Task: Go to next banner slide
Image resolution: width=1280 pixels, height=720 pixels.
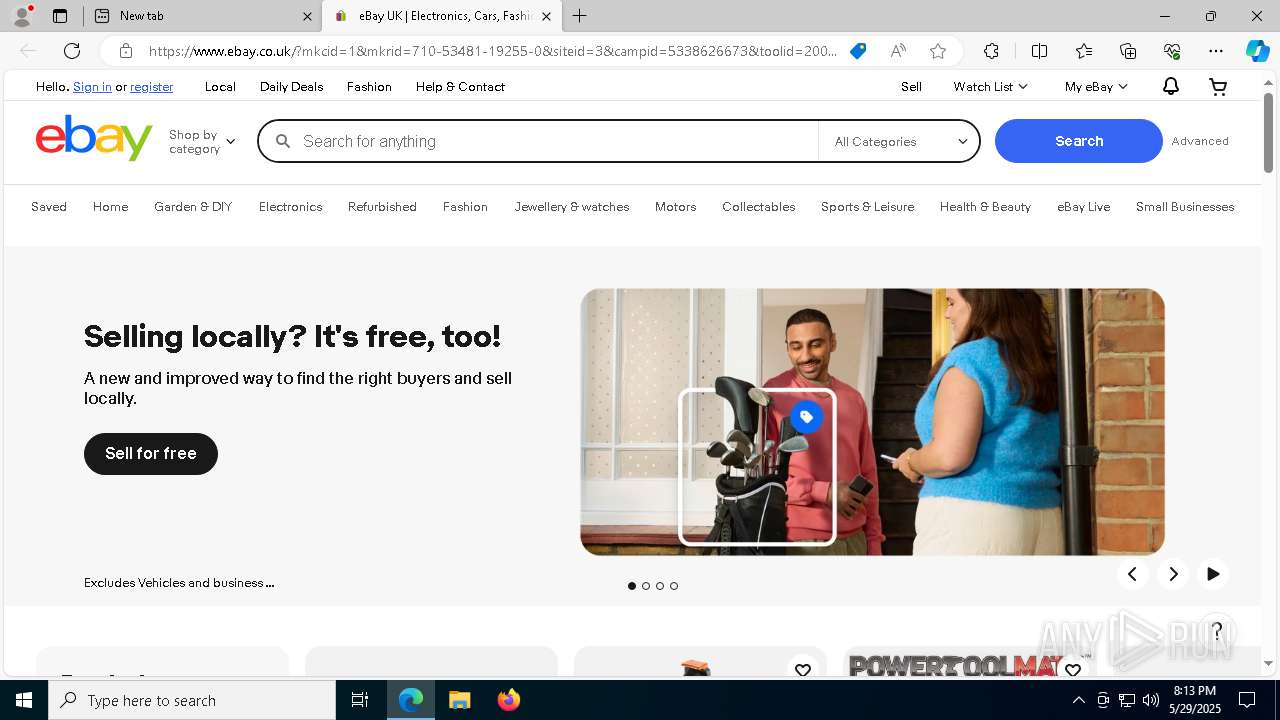Action: coord(1173,574)
